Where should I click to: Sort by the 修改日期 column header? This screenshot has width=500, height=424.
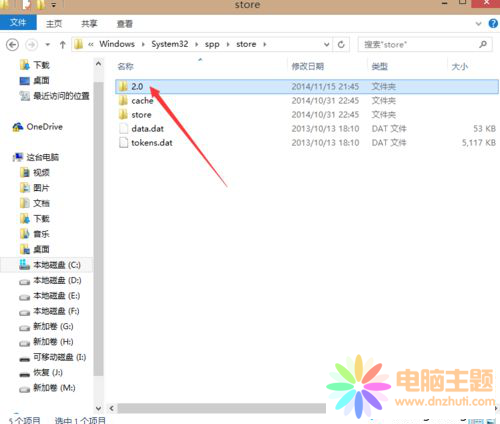308,66
